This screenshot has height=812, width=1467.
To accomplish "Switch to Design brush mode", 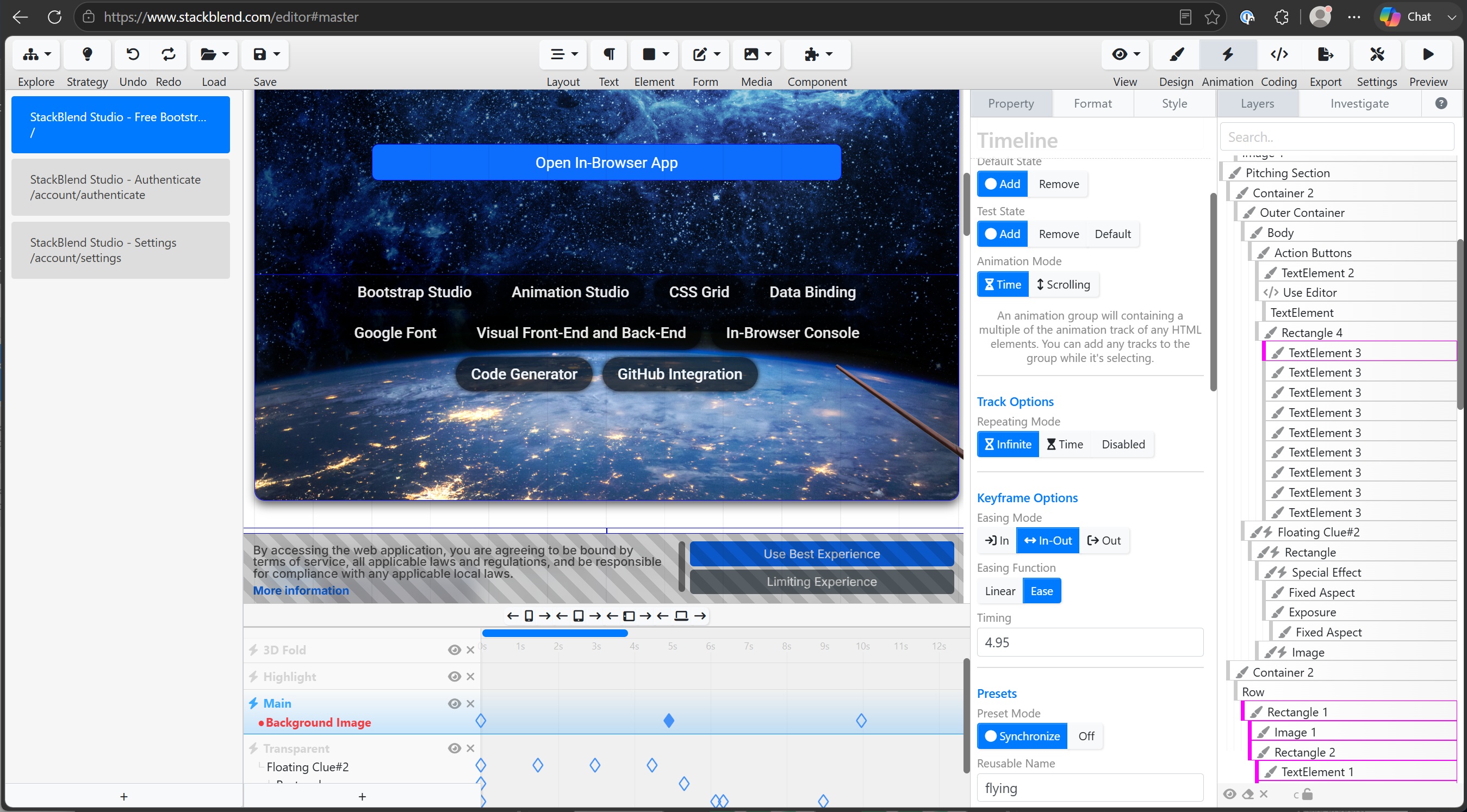I will pyautogui.click(x=1177, y=55).
